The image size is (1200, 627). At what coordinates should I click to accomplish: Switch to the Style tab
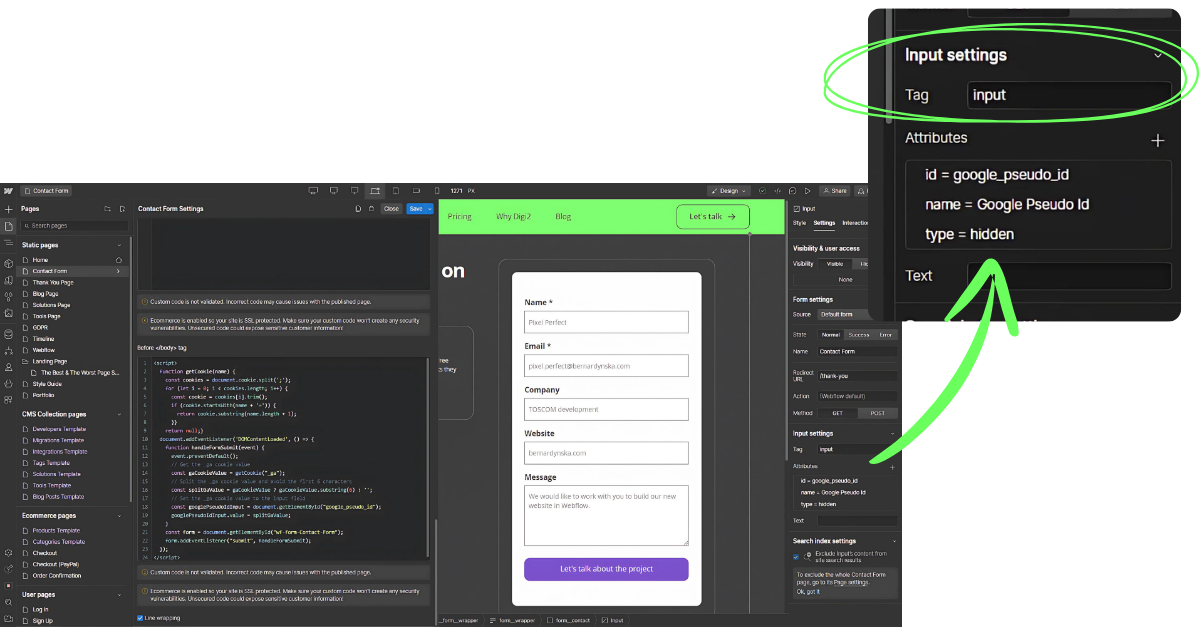pyautogui.click(x=799, y=223)
